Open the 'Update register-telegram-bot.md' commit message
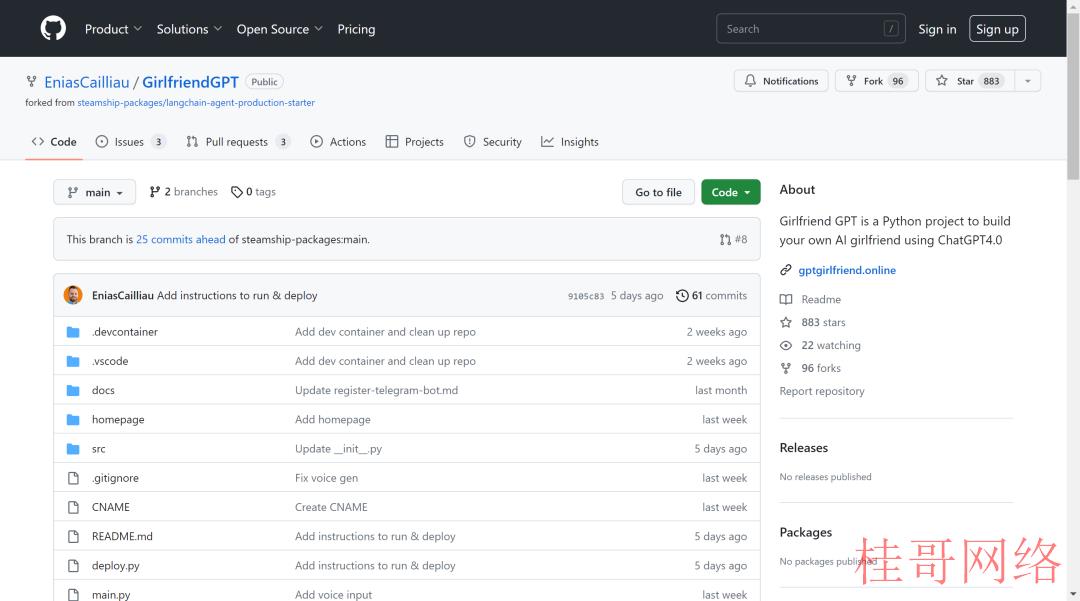Image resolution: width=1080 pixels, height=601 pixels. [x=376, y=390]
